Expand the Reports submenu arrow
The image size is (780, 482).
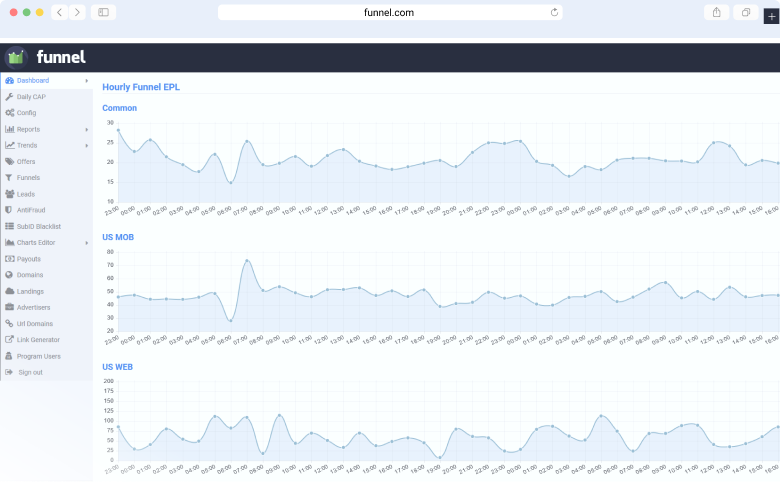87,129
